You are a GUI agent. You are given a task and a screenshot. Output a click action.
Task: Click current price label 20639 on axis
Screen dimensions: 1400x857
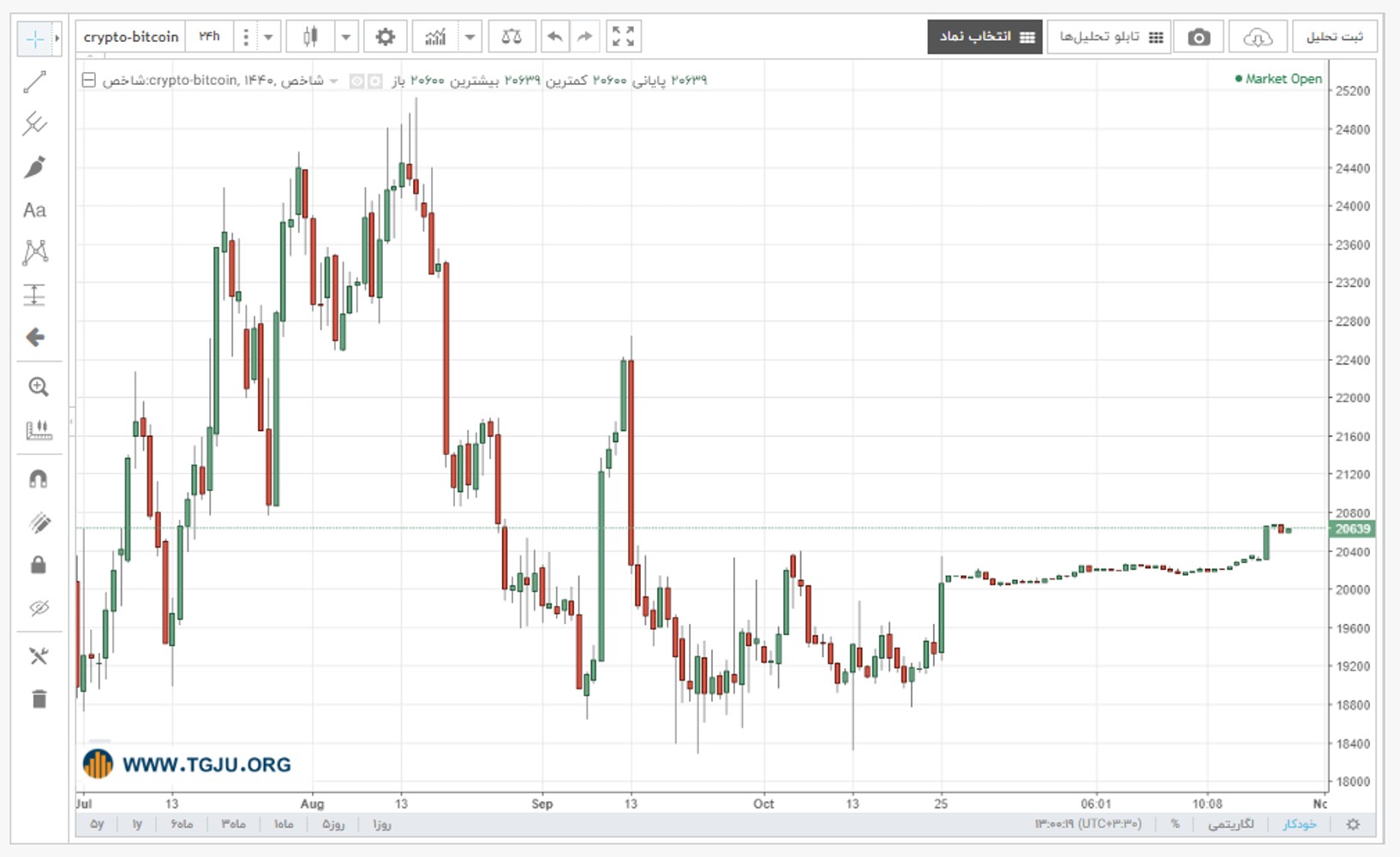click(x=1352, y=529)
